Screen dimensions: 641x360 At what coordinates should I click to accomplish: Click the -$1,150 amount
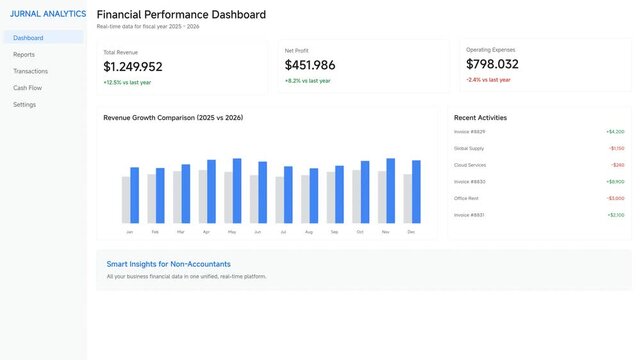click(x=616, y=148)
